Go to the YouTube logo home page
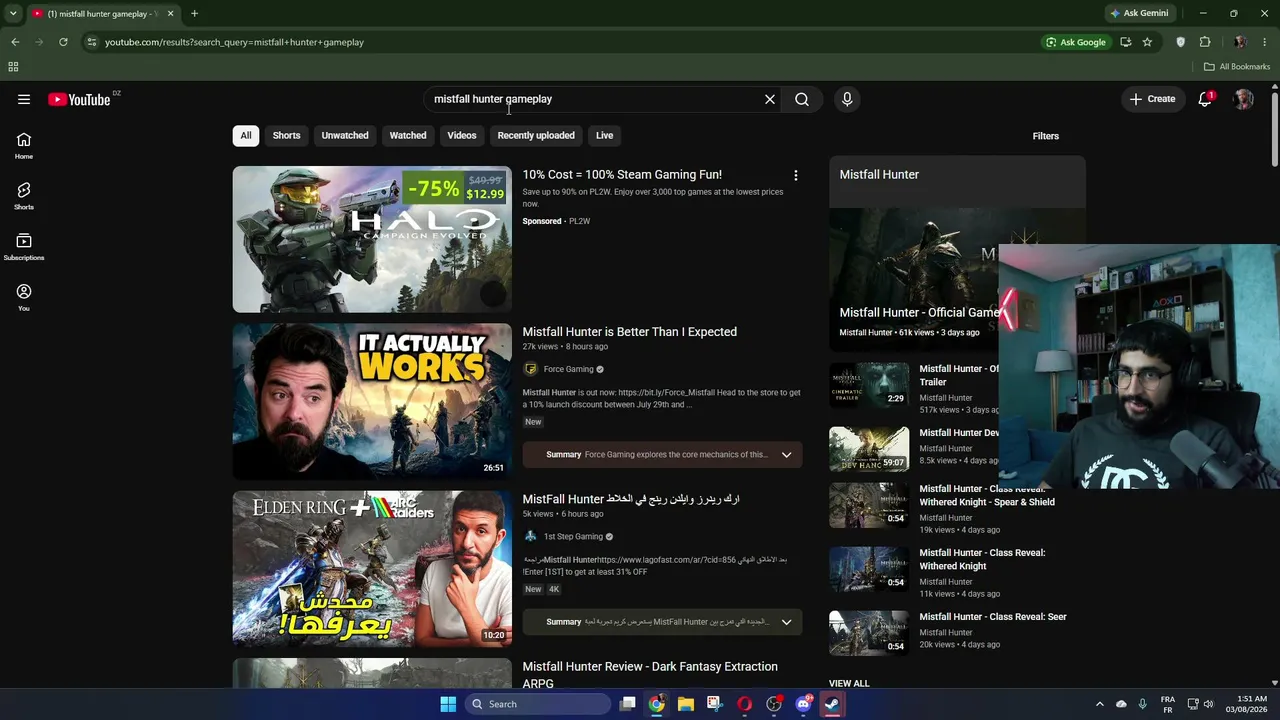 pyautogui.click(x=79, y=99)
